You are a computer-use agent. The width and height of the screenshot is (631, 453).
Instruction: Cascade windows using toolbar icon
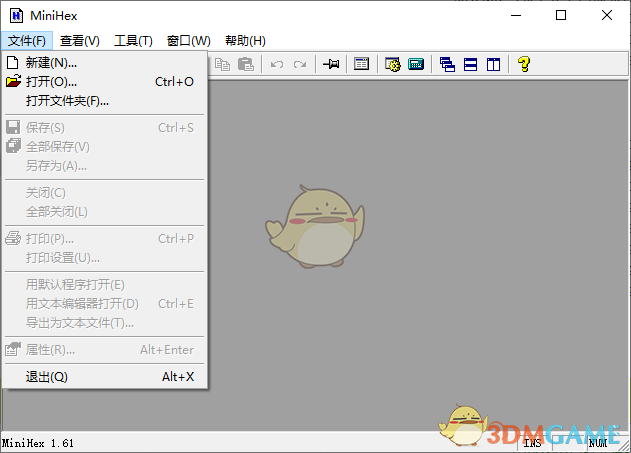click(x=447, y=64)
